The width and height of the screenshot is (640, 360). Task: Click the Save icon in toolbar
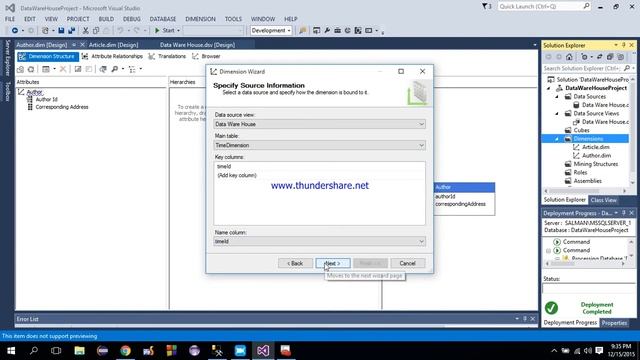coord(61,31)
